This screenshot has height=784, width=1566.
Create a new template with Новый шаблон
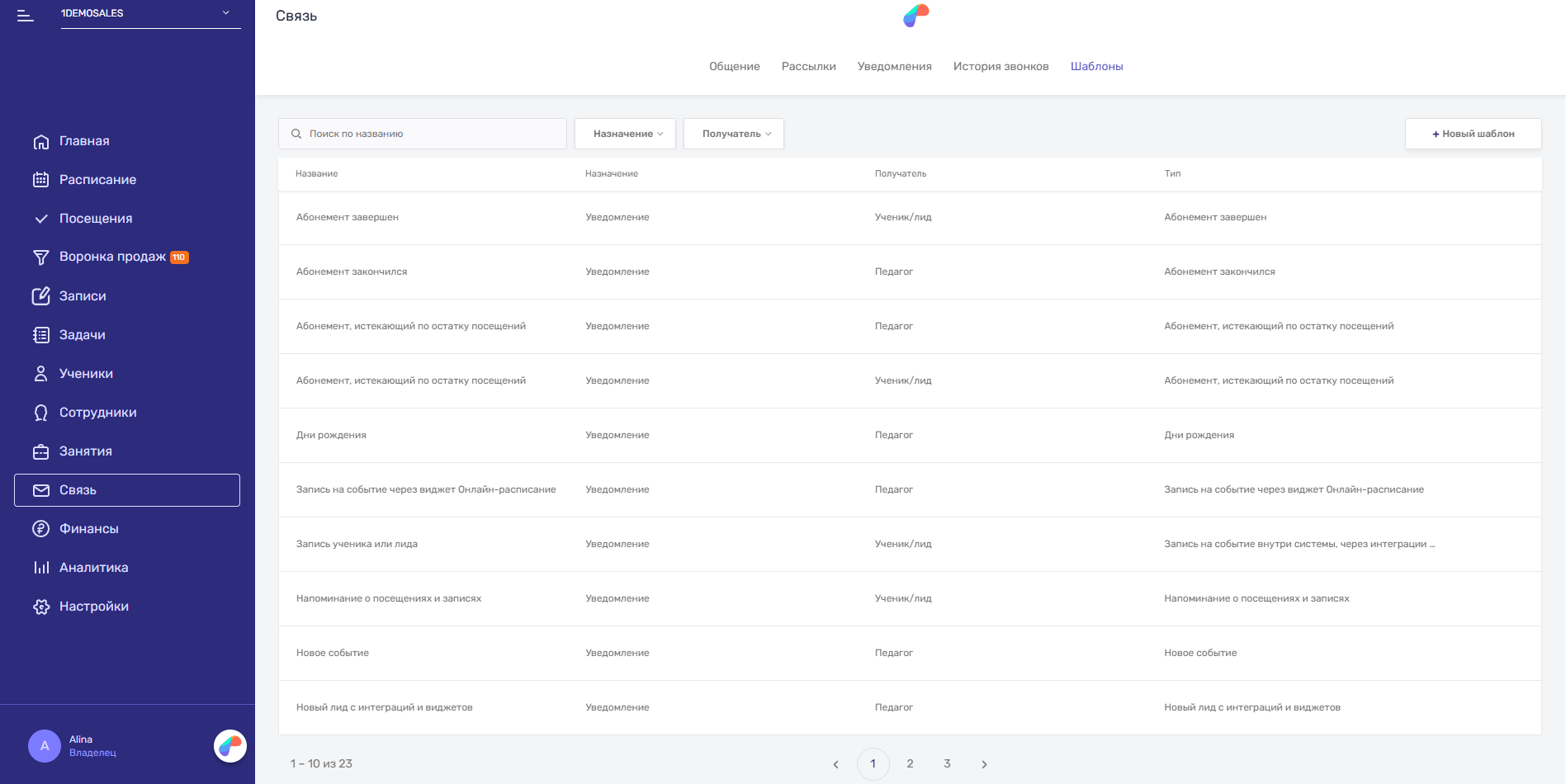tap(1474, 134)
